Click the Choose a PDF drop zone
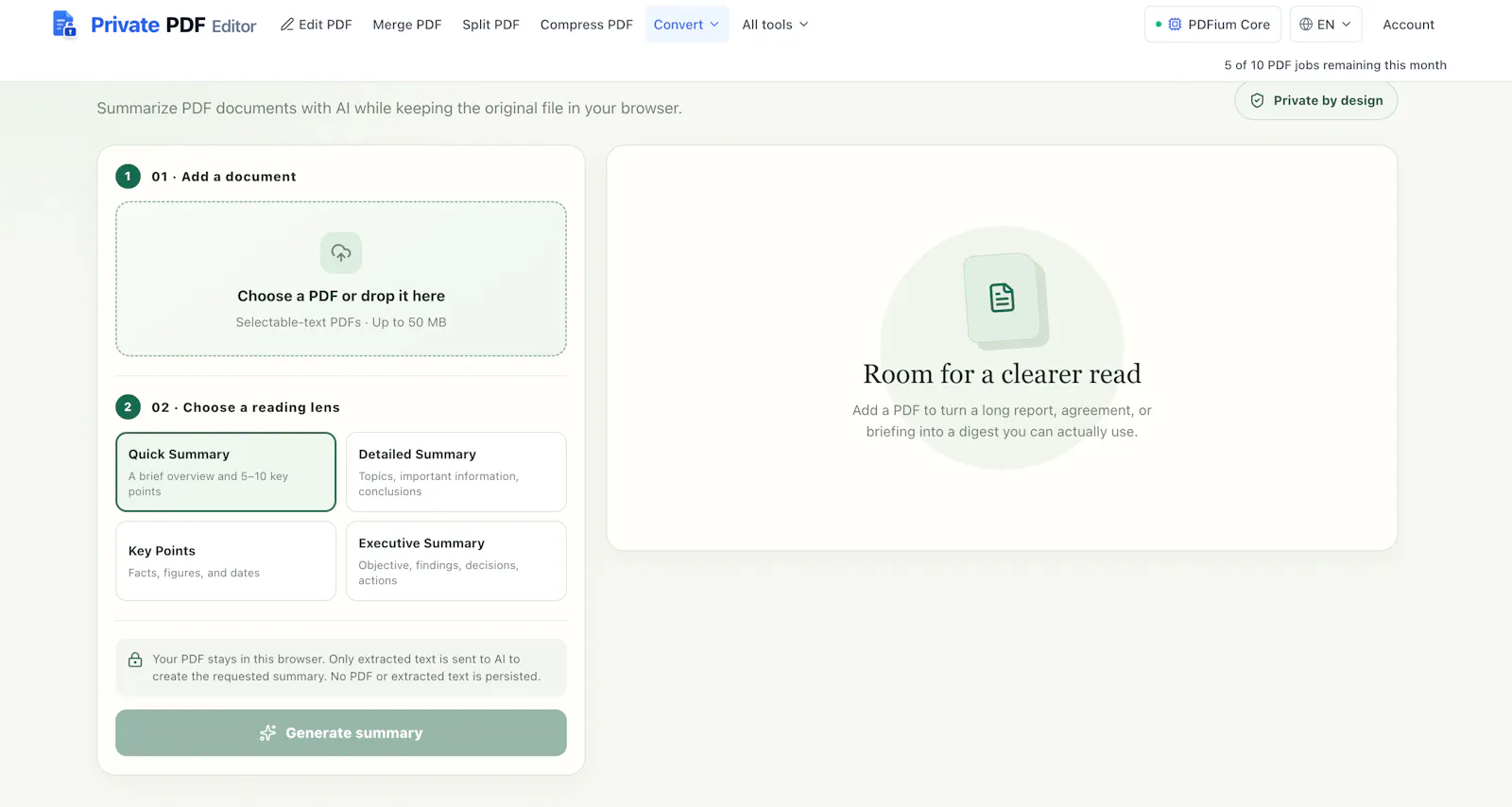The width and height of the screenshot is (1512, 807). coord(341,279)
